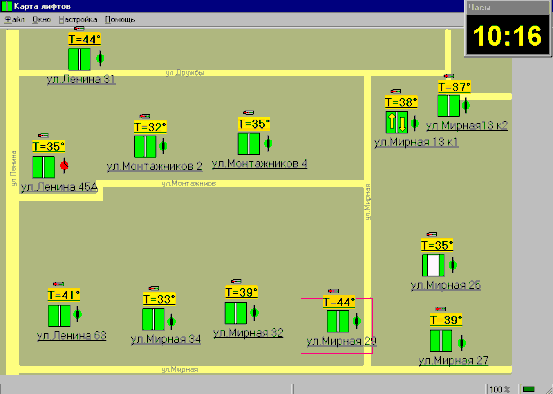Screen dimensions: 553x394
Task: Open the ул.Мирная 29 address link
Action: (341, 341)
